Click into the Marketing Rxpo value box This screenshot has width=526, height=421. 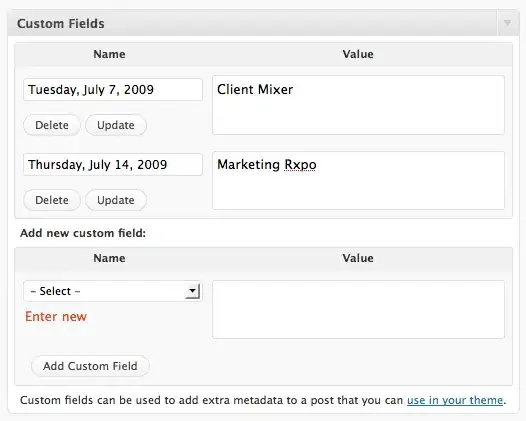coord(358,180)
